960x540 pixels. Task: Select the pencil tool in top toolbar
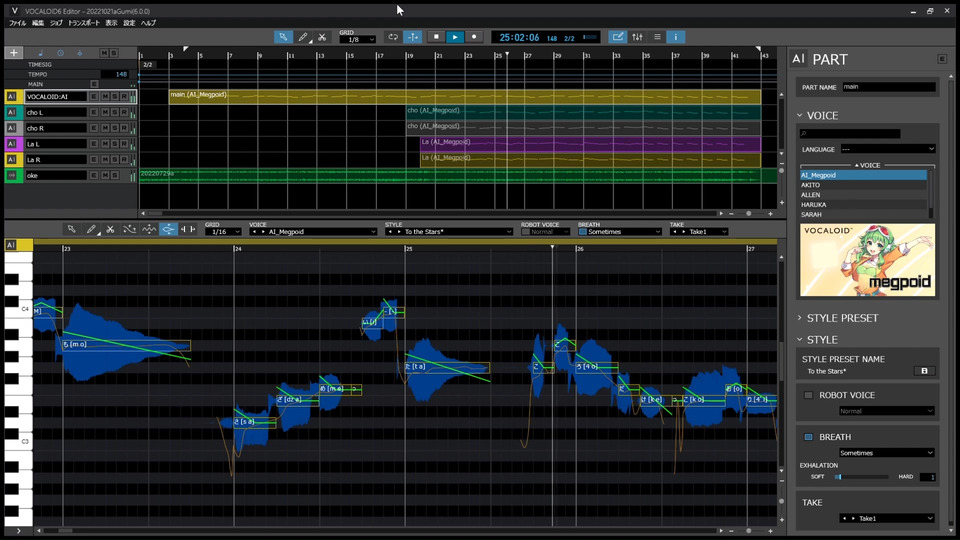tap(303, 37)
